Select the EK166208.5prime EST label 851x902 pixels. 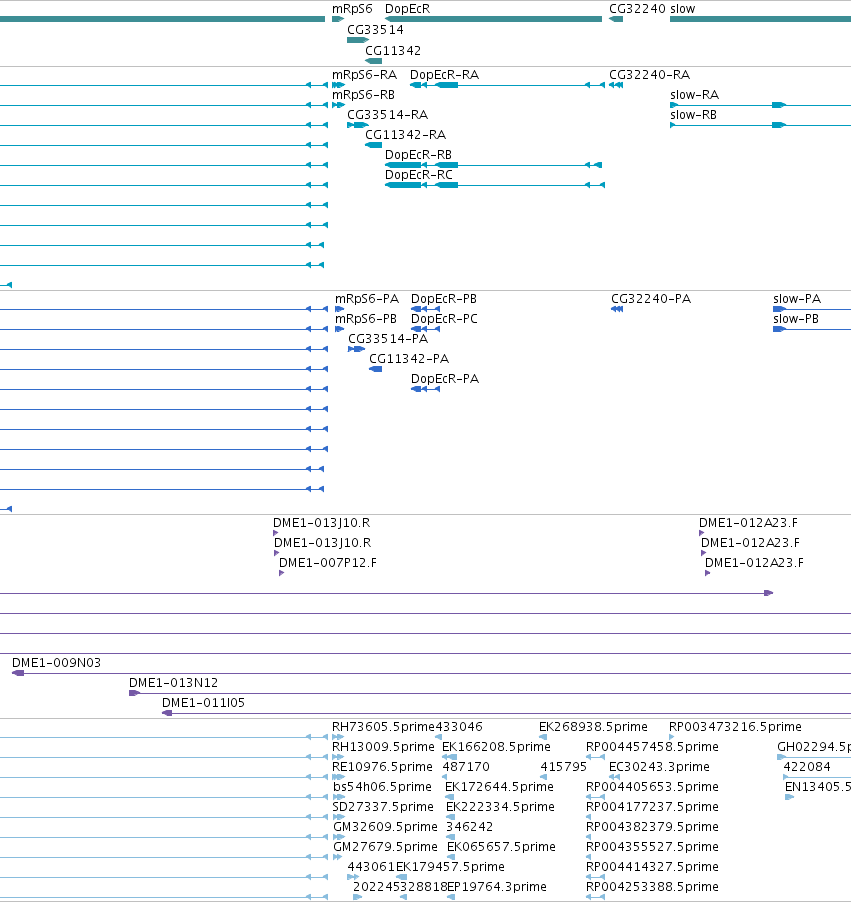coord(496,747)
